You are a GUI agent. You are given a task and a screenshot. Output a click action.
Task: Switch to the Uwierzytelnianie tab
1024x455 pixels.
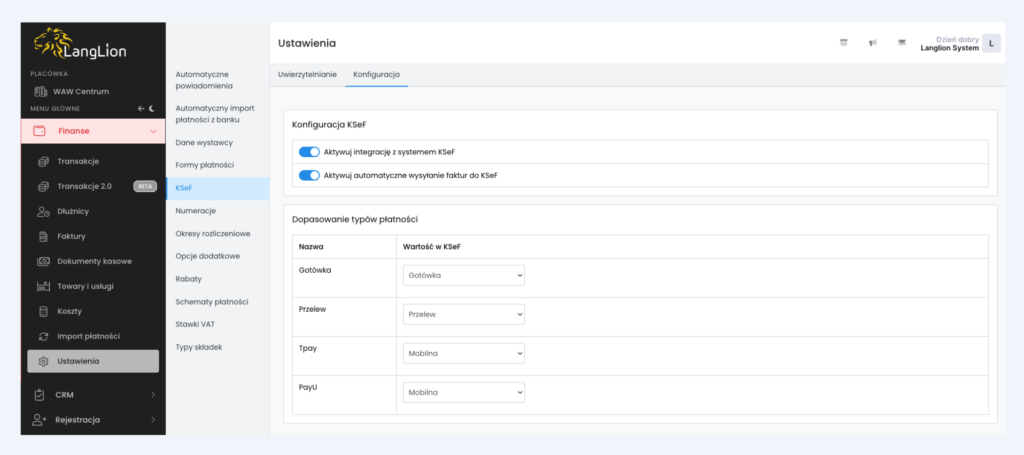coord(307,75)
